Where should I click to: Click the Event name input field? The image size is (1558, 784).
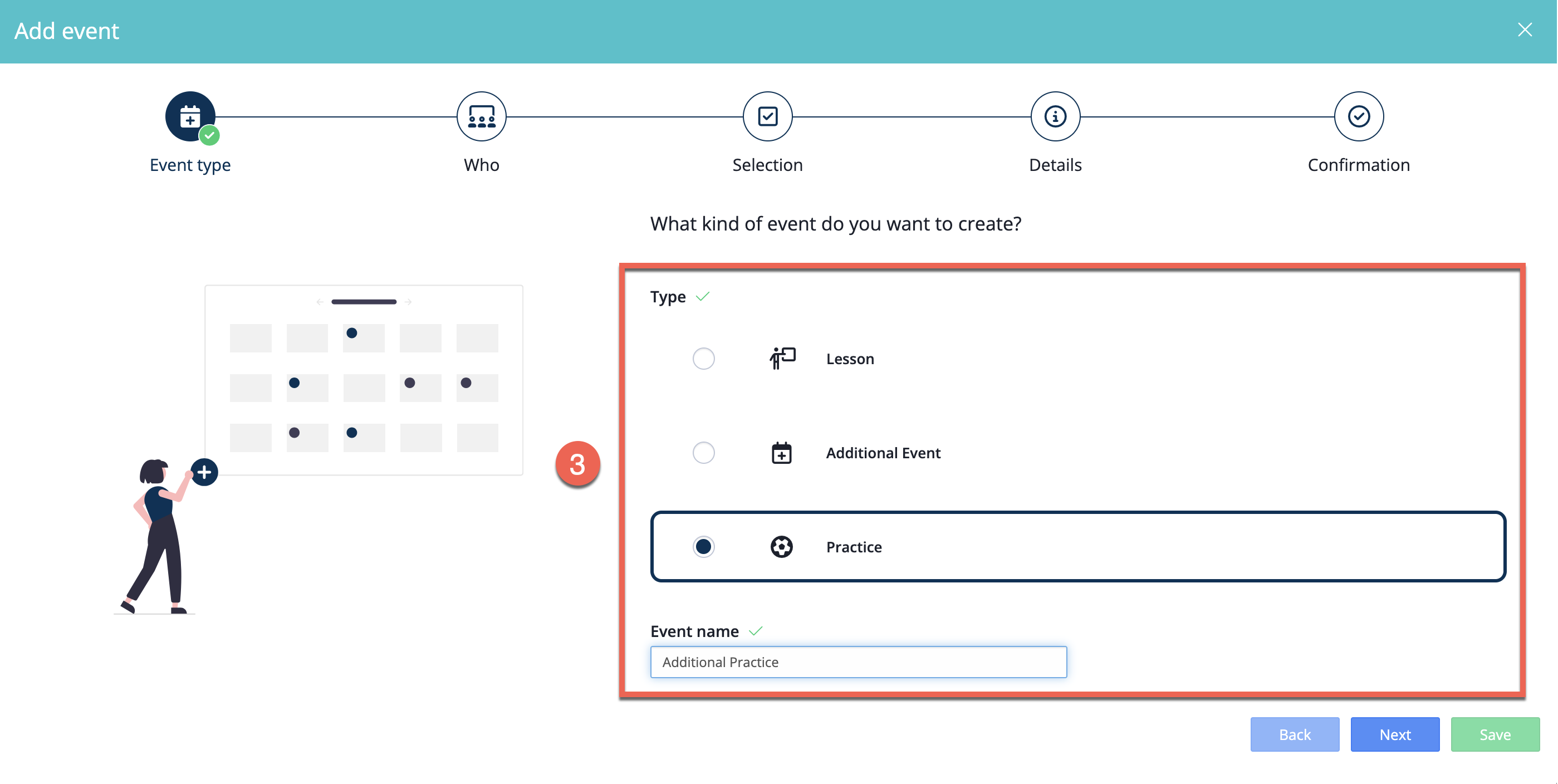[858, 662]
